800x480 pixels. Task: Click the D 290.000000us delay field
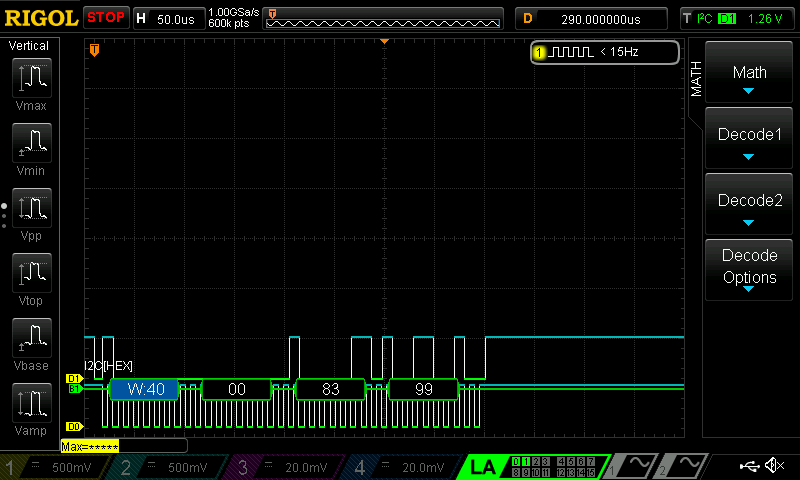[x=591, y=19]
